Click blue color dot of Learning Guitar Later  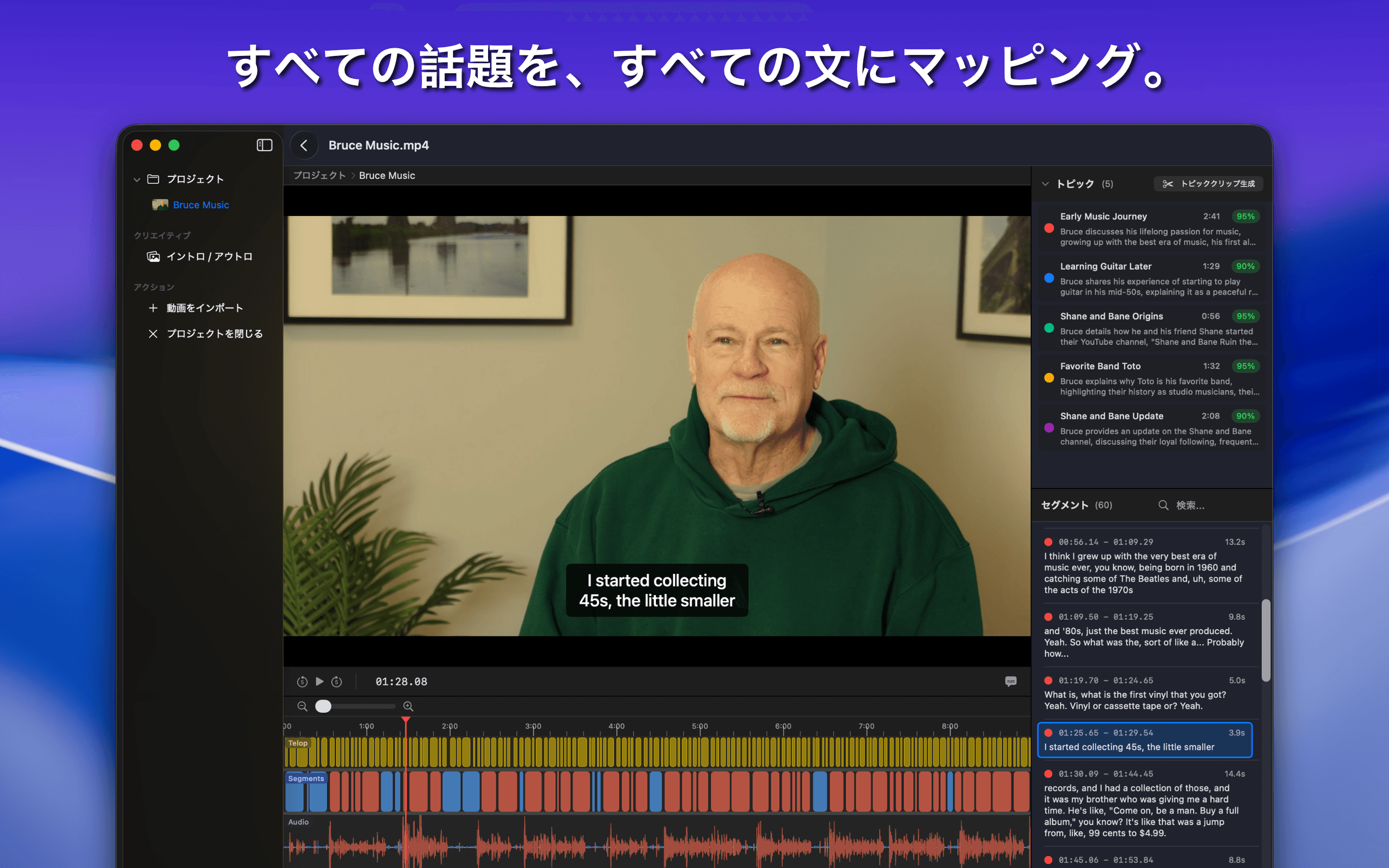pyautogui.click(x=1049, y=278)
